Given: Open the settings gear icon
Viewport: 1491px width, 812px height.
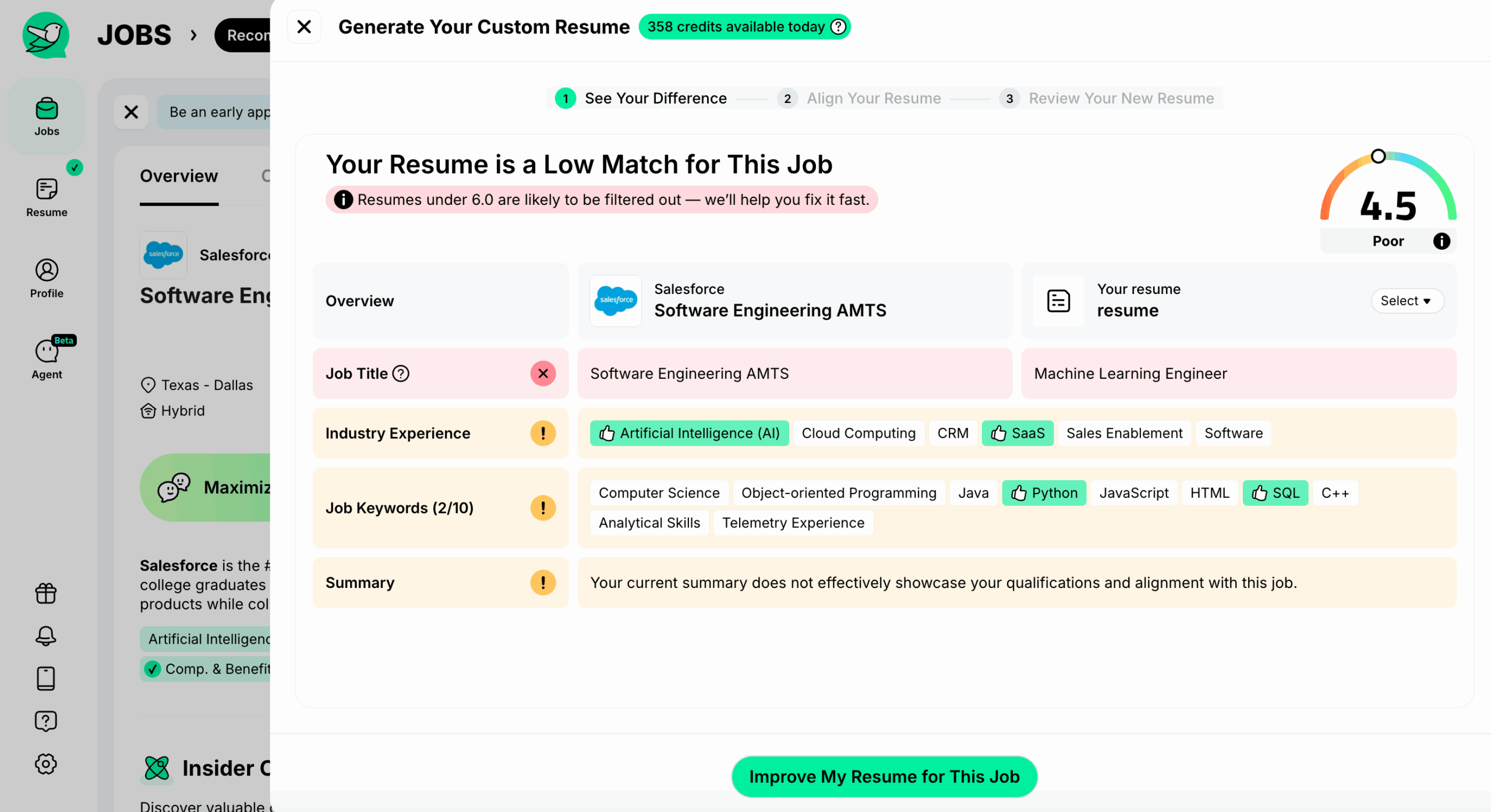Looking at the screenshot, I should [x=46, y=764].
